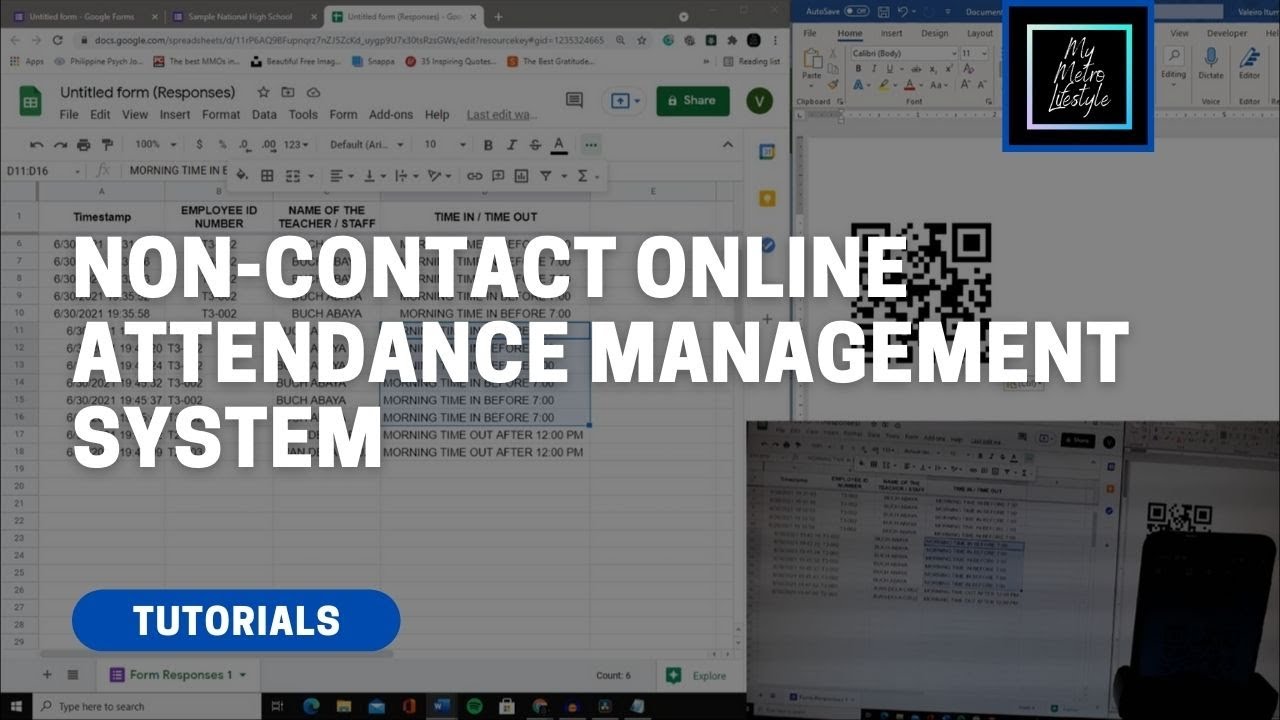Image resolution: width=1280 pixels, height=720 pixels.
Task: Open the vertical align dropdown in Sheets
Action: tap(374, 176)
